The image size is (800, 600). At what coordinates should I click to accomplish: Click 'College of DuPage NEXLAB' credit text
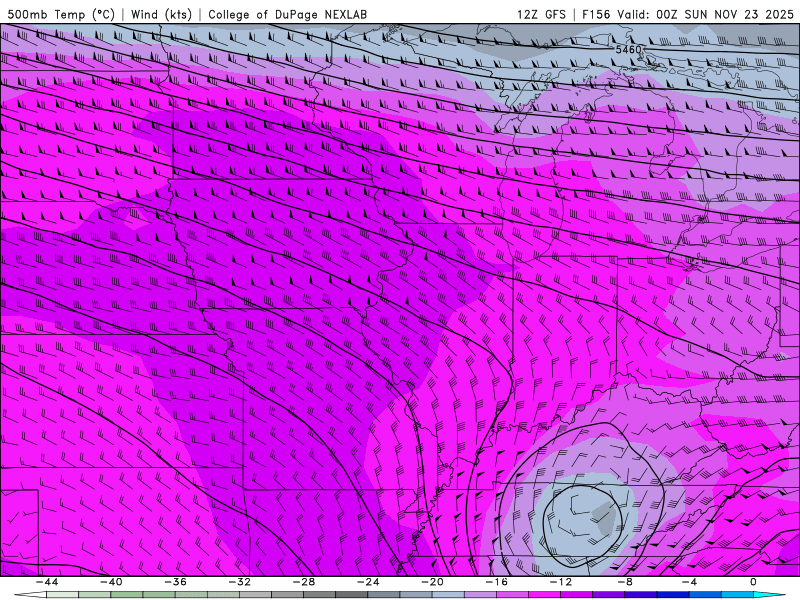click(x=287, y=14)
